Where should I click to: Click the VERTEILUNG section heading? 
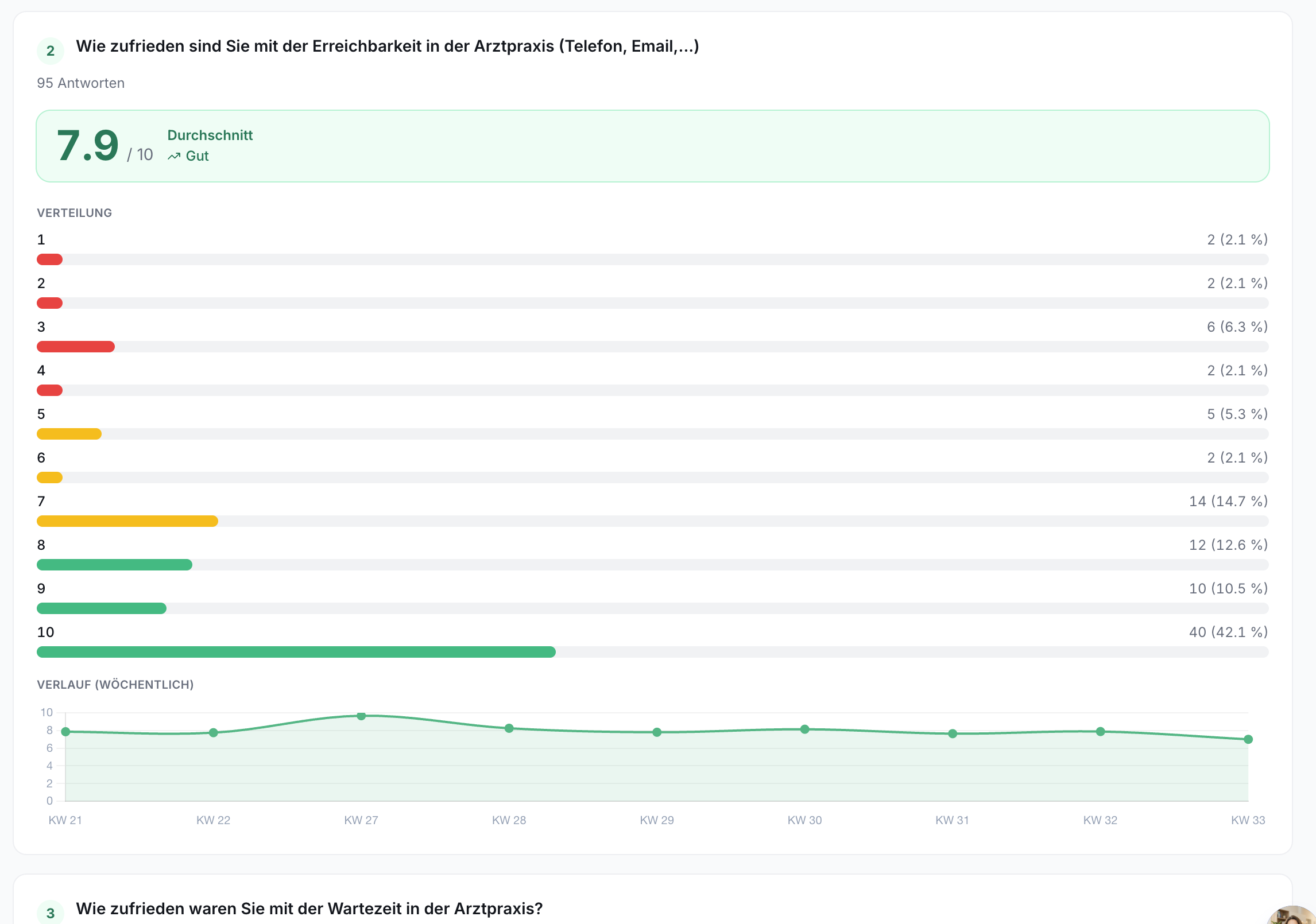pyautogui.click(x=75, y=213)
